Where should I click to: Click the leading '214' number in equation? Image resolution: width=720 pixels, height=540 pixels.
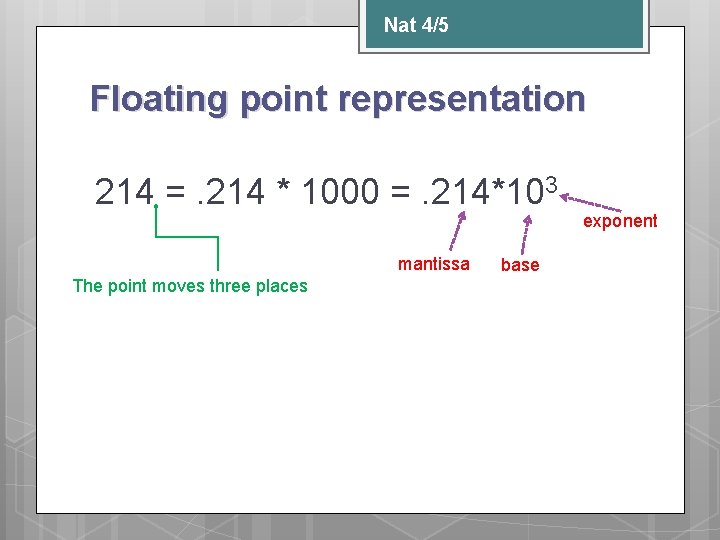click(x=124, y=191)
